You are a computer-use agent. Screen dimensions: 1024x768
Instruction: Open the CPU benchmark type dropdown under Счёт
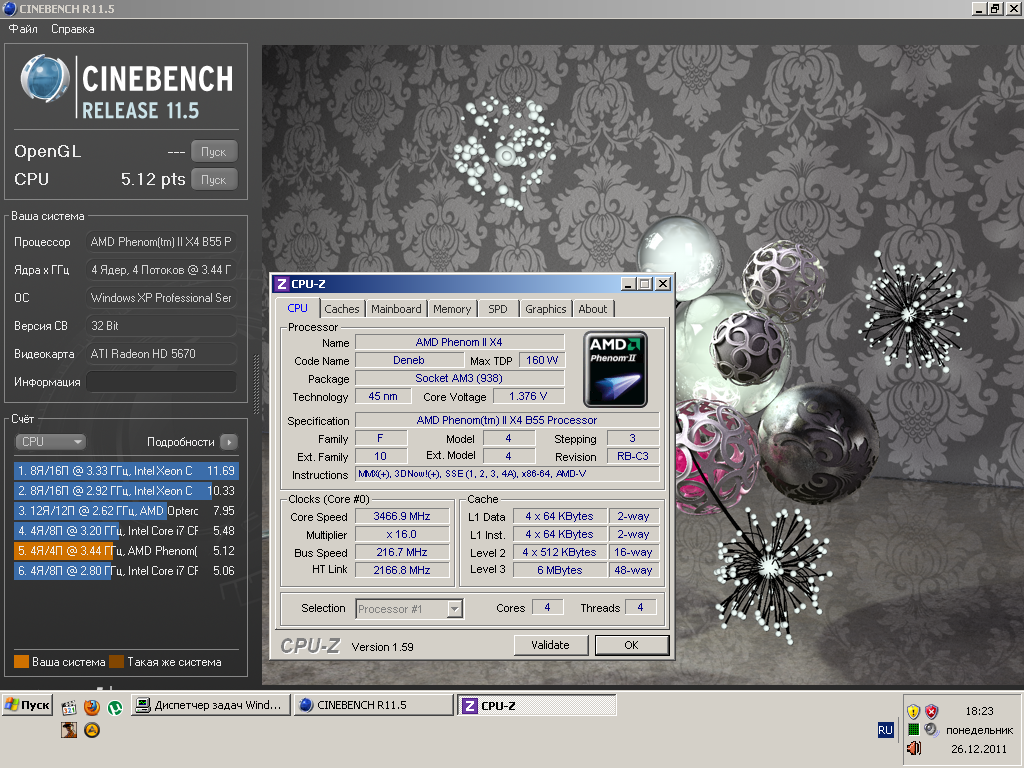(x=50, y=442)
